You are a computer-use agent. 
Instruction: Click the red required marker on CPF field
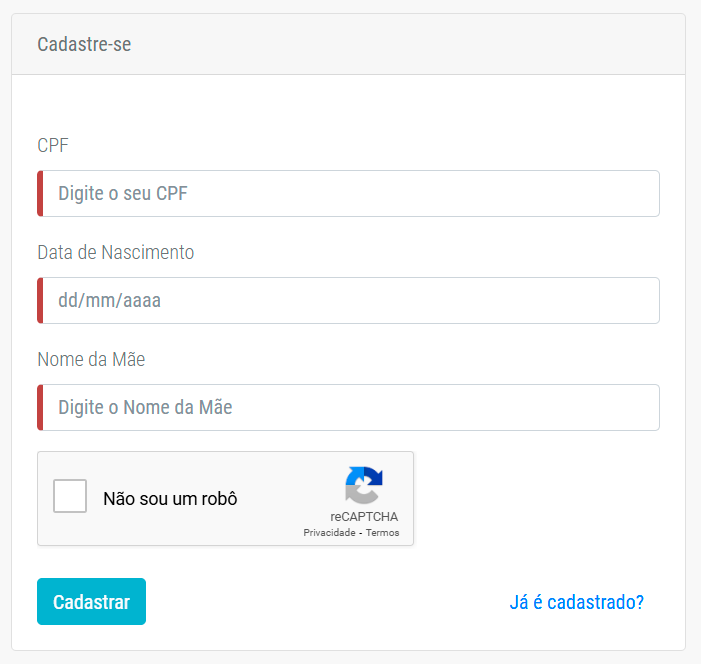[40, 194]
